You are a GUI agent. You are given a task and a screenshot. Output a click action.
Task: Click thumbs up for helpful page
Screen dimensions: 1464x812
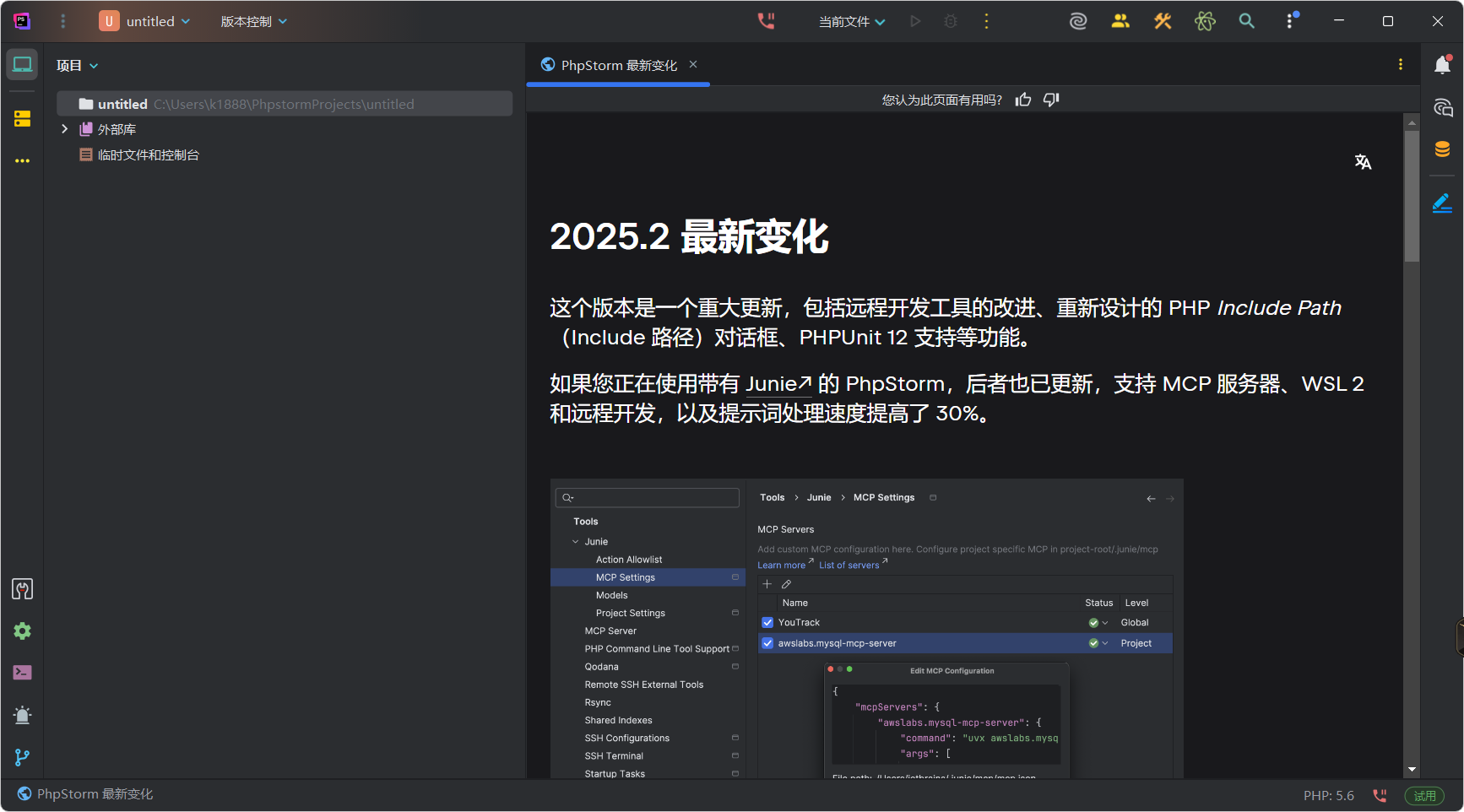(x=1023, y=100)
